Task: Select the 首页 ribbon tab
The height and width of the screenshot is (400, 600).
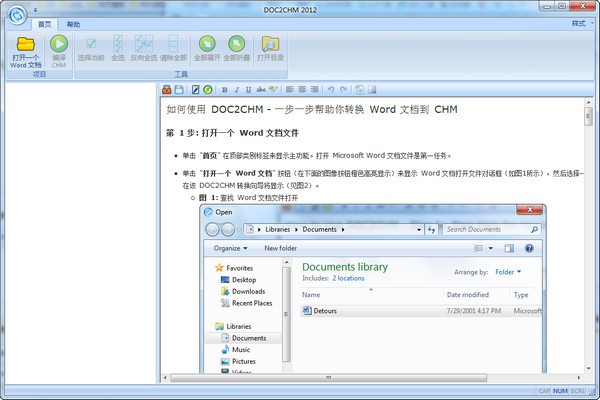Action: click(44, 24)
